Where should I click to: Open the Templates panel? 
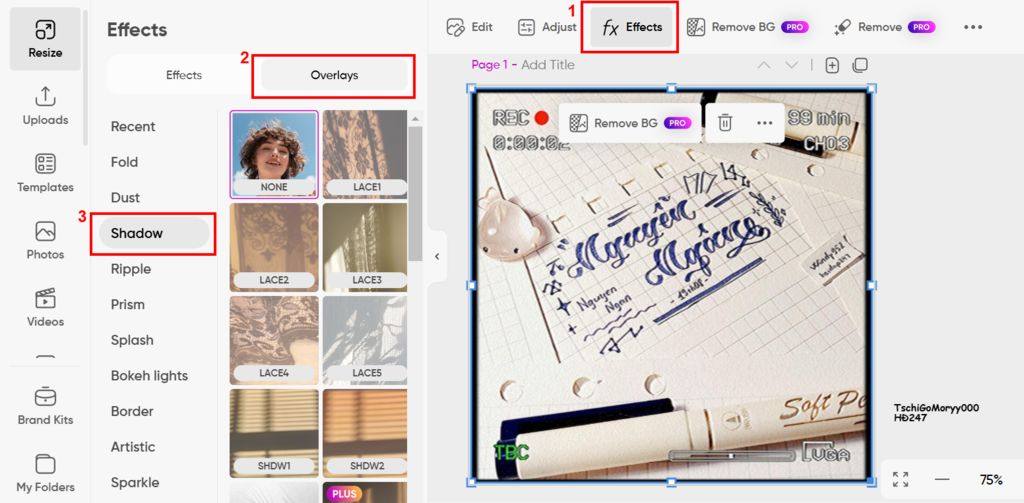click(45, 173)
